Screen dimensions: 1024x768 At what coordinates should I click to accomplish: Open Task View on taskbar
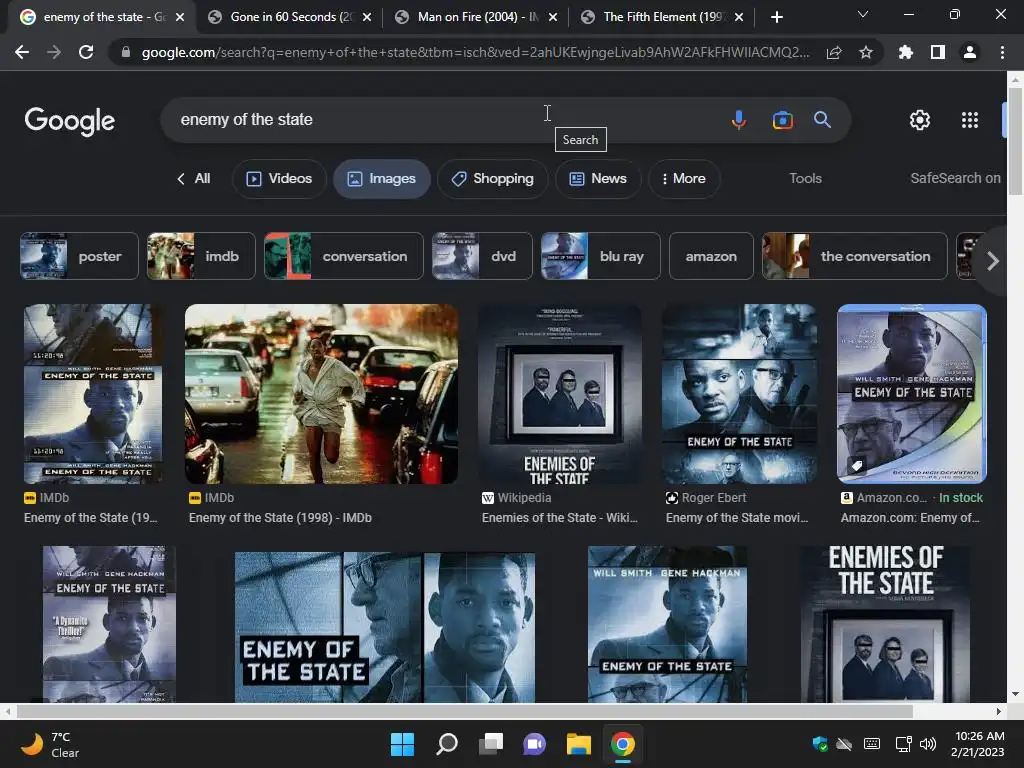click(490, 744)
